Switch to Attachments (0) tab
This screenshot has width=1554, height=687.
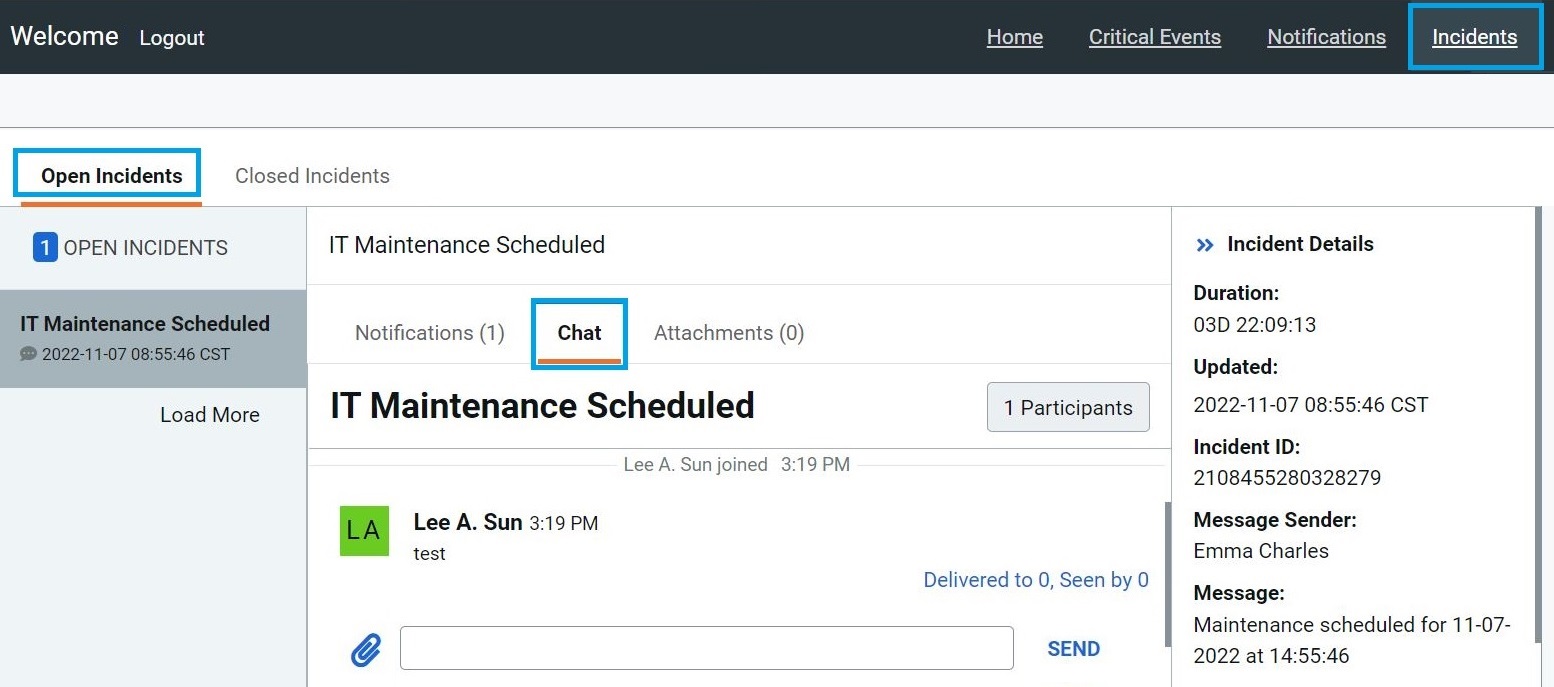point(729,333)
